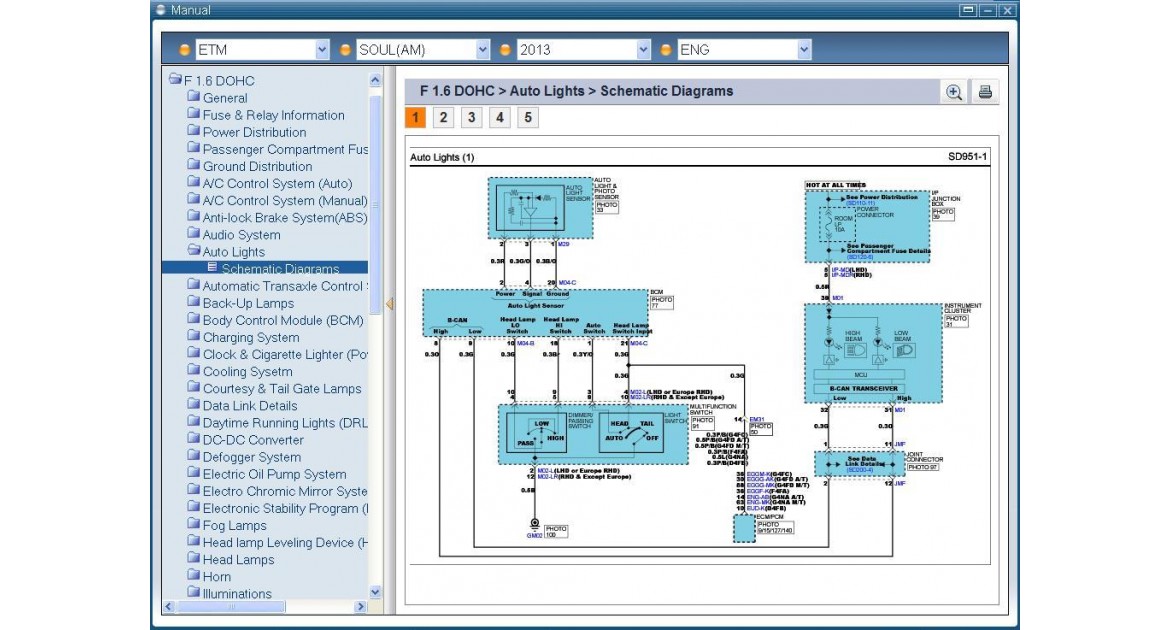Open the Power Distribution folder
The height and width of the screenshot is (630, 1170).
coord(246,132)
